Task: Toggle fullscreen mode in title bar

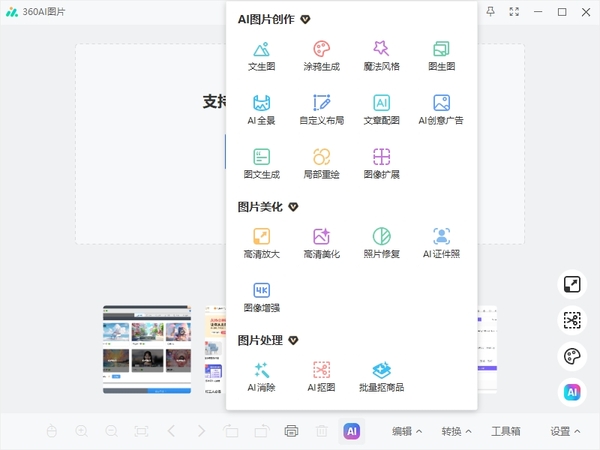Action: click(x=515, y=12)
